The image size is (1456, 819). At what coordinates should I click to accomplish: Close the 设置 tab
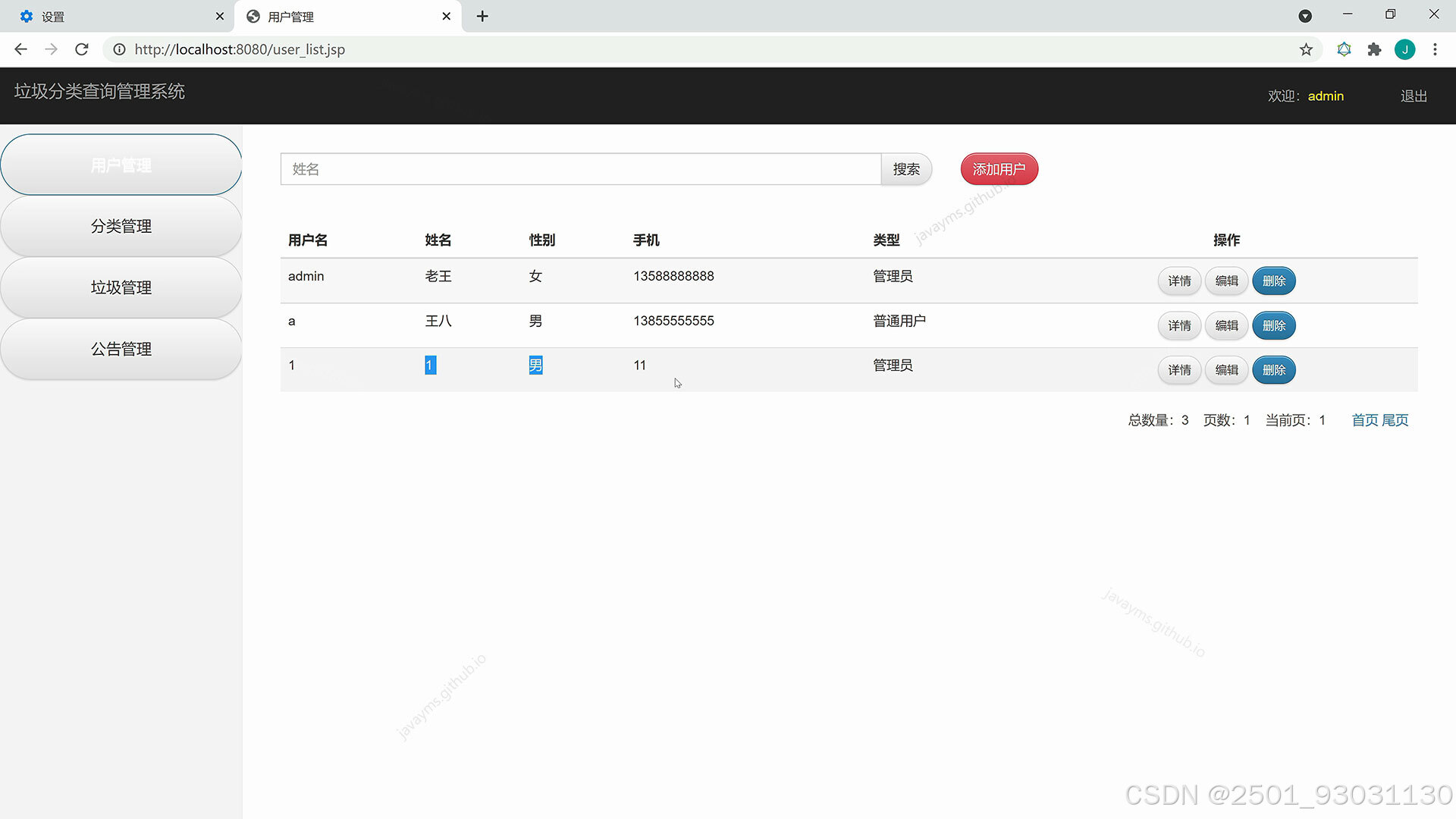click(220, 16)
